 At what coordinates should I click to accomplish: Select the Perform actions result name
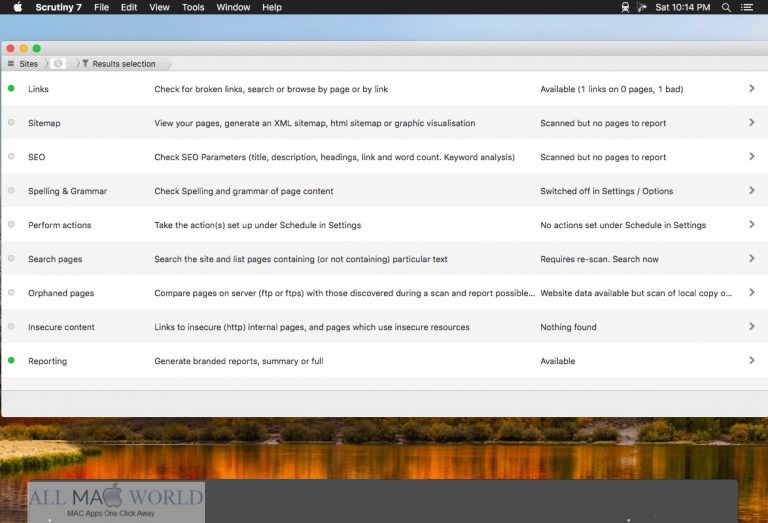click(x=59, y=225)
